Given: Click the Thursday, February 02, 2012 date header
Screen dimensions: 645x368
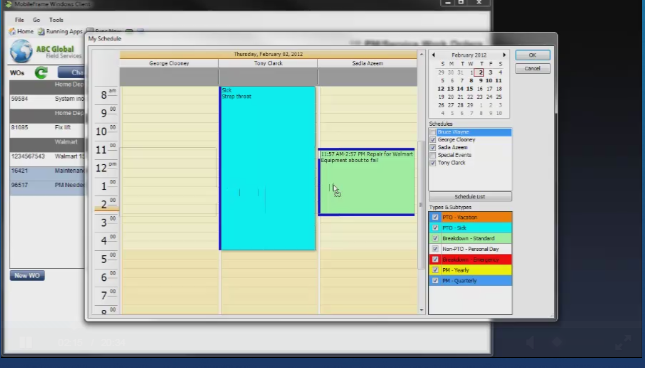Looking at the screenshot, I should coord(268,54).
